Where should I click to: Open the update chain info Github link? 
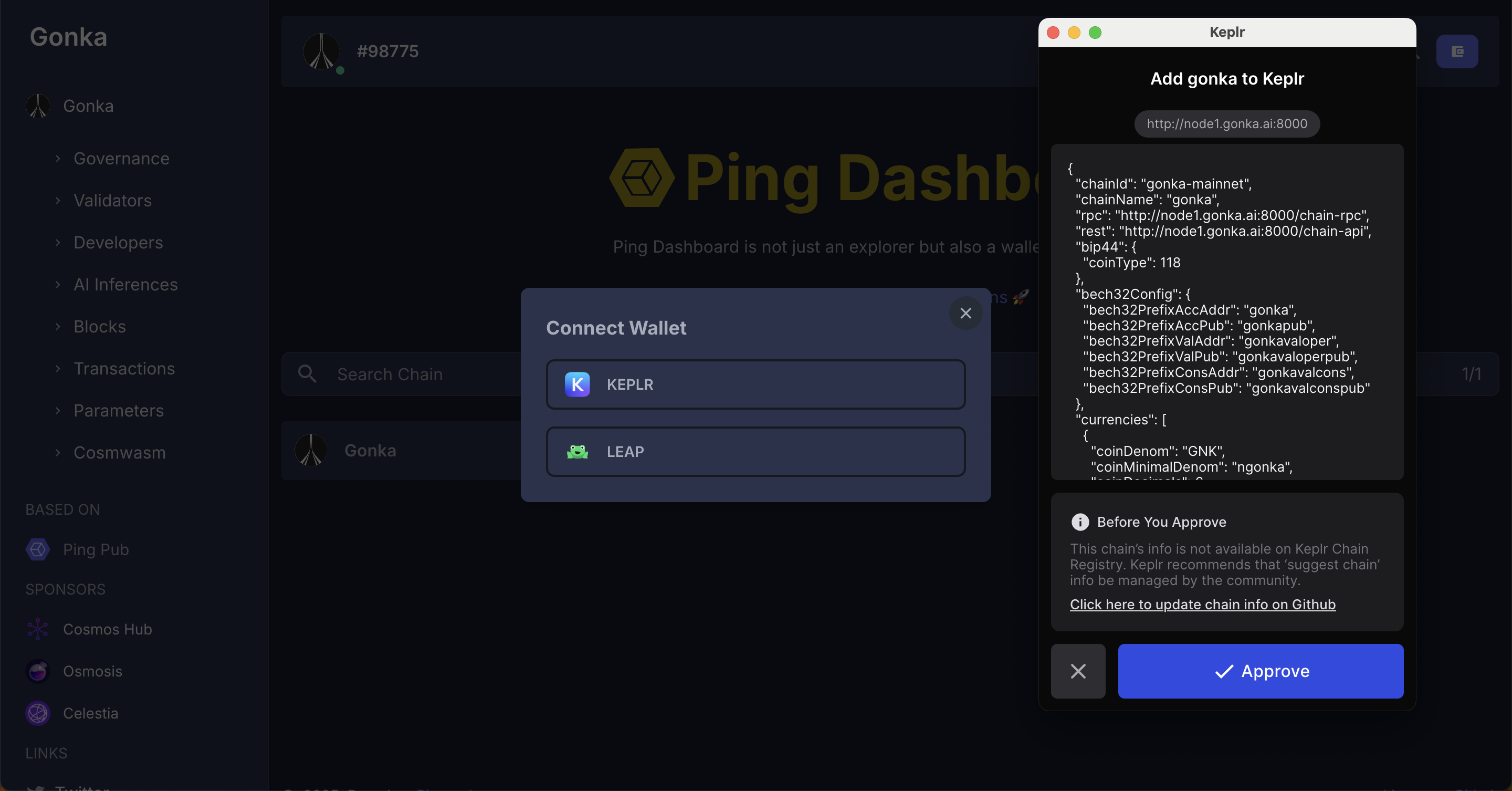coord(1202,604)
